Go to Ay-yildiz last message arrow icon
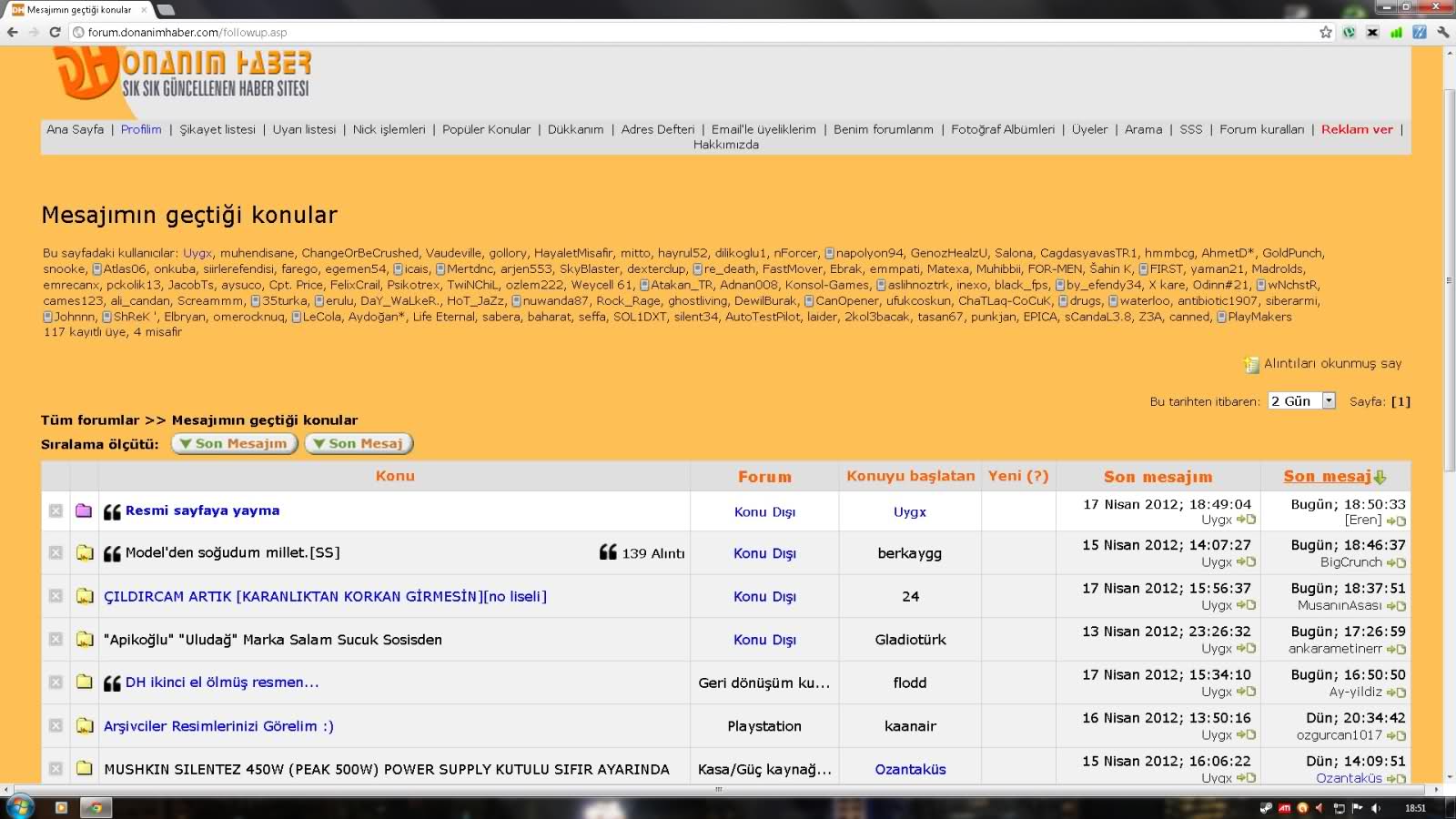The height and width of the screenshot is (819, 1456). coord(1396,693)
